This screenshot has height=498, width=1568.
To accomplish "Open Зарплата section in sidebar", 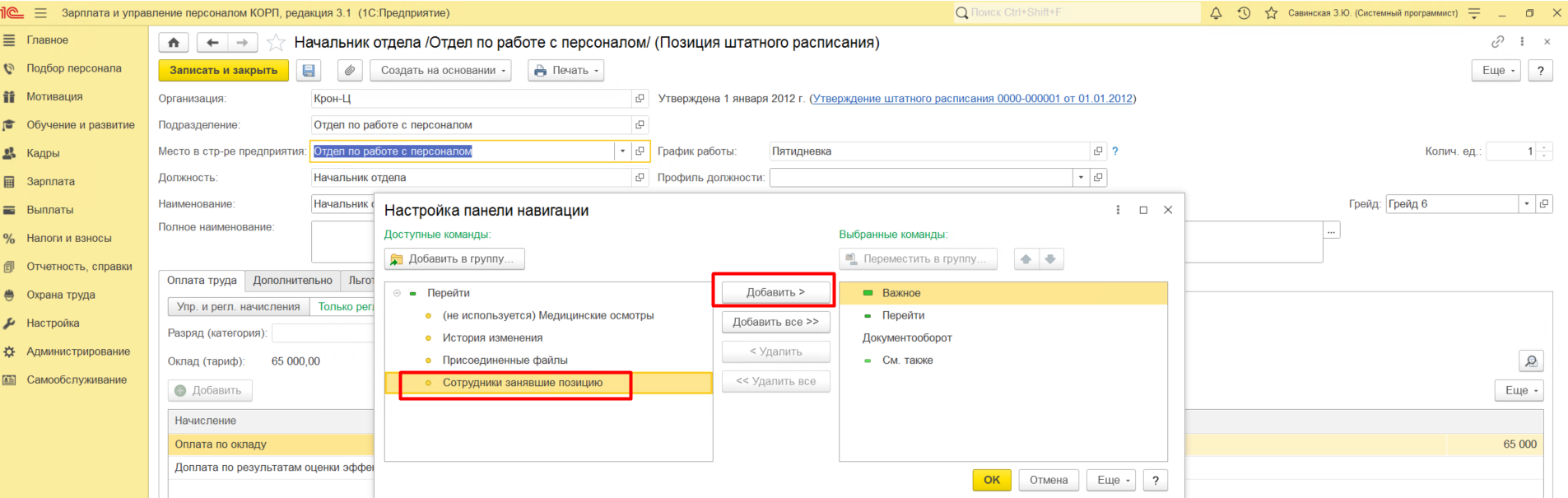I will [x=50, y=182].
